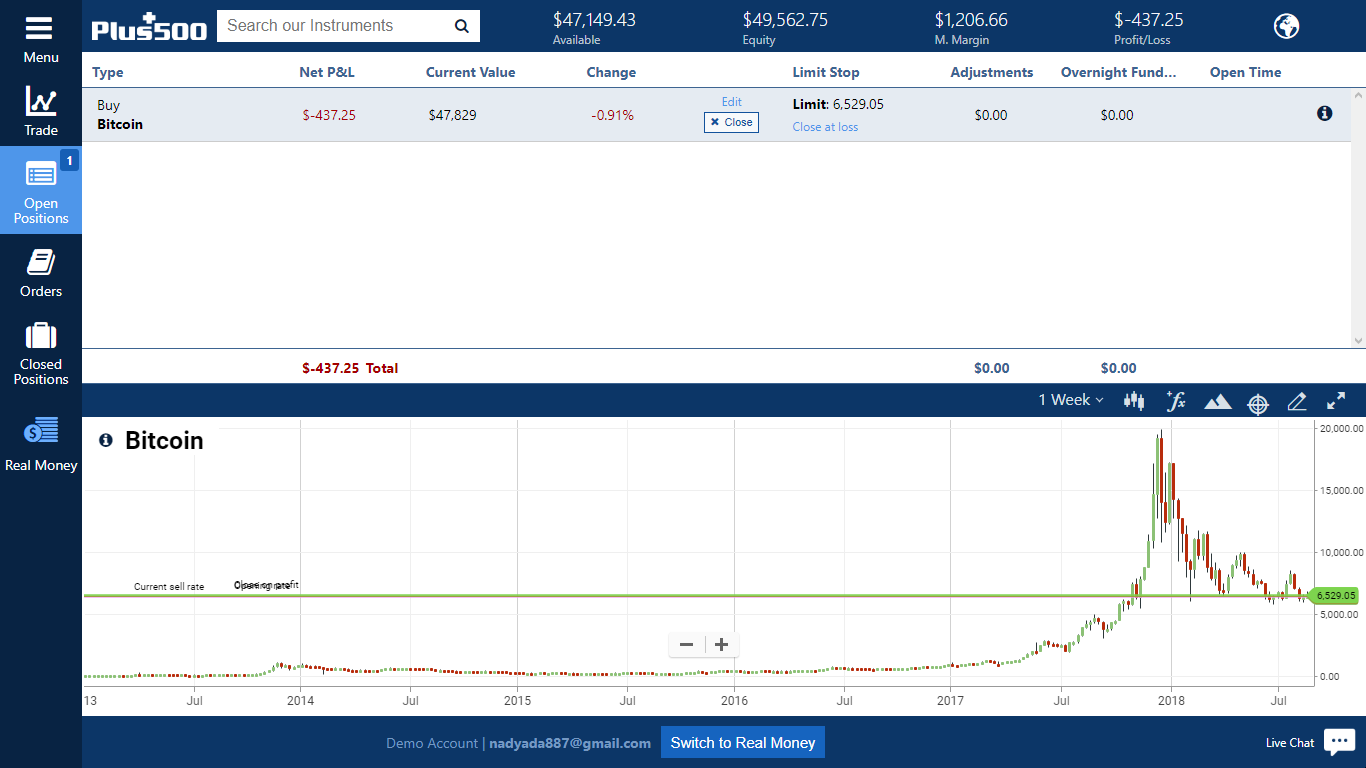Click the $-437.25 Profit/Loss header value
This screenshot has height=768, width=1366.
tap(1149, 19)
